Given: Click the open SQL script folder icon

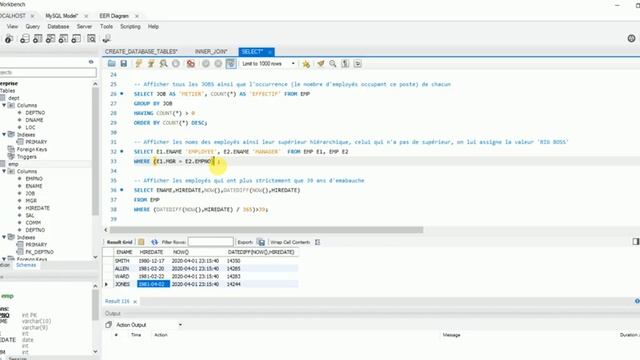Looking at the screenshot, I should (111, 64).
